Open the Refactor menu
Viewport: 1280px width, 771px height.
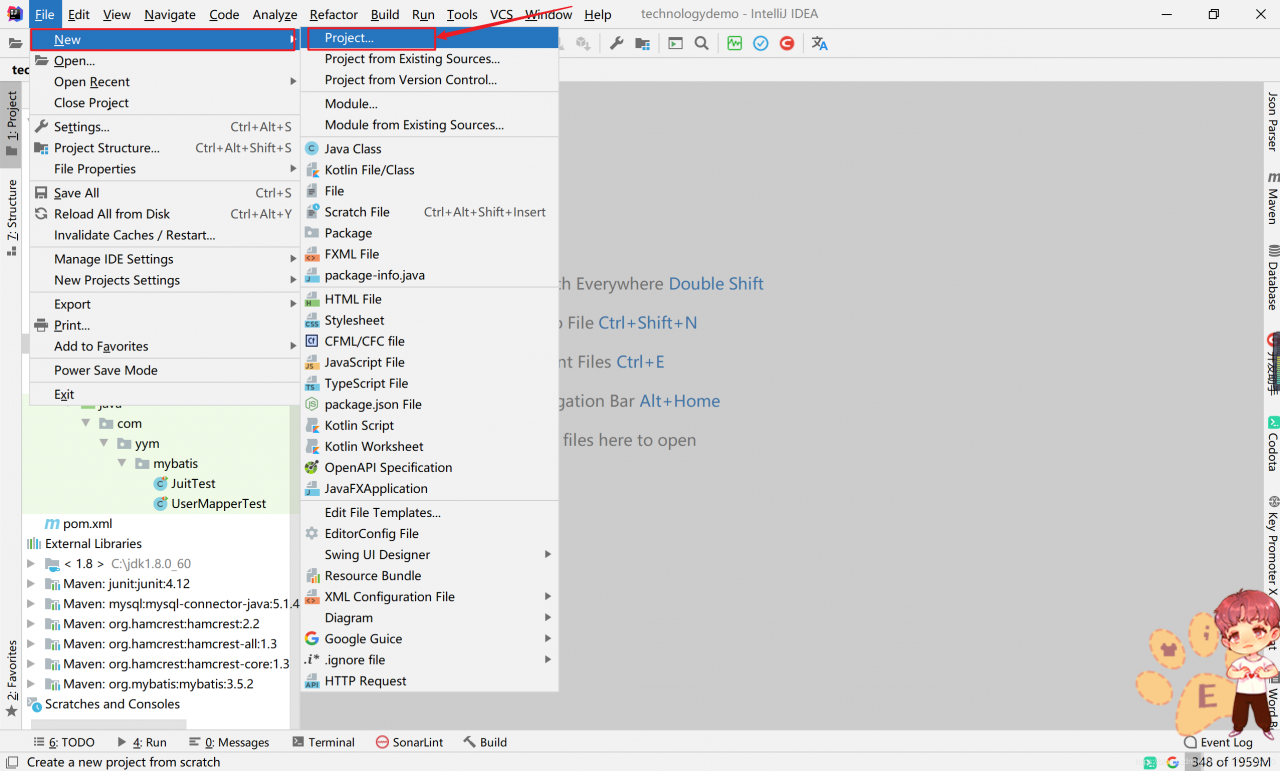[333, 14]
